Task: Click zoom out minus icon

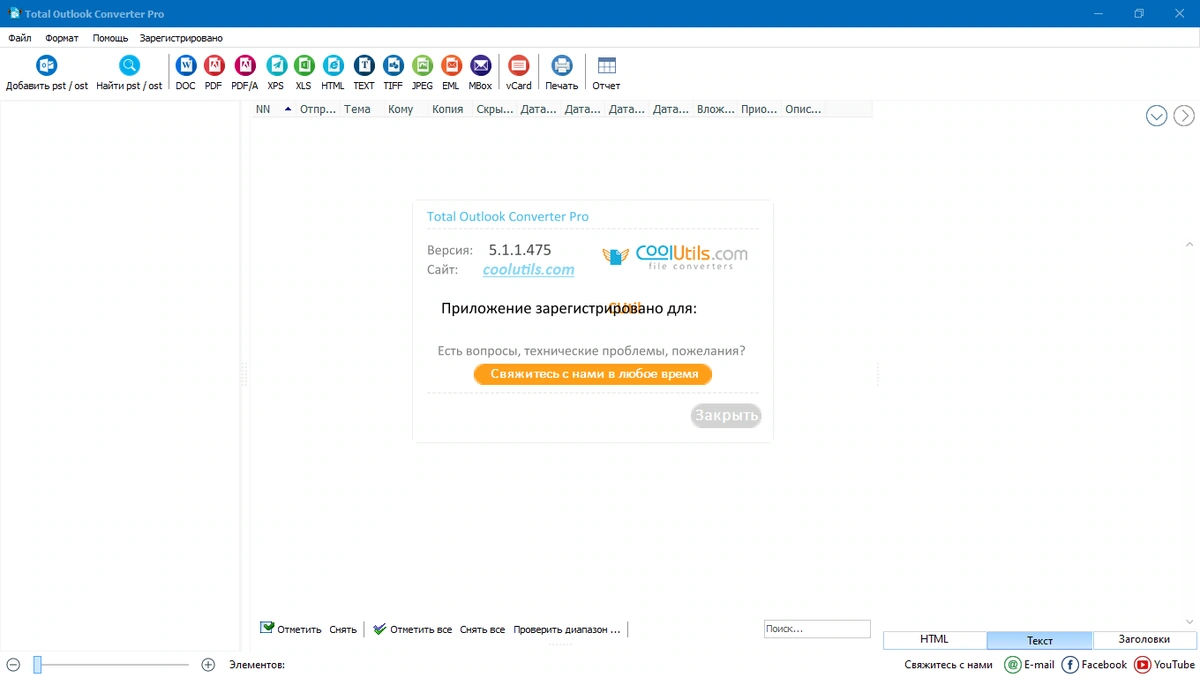Action: (13, 664)
